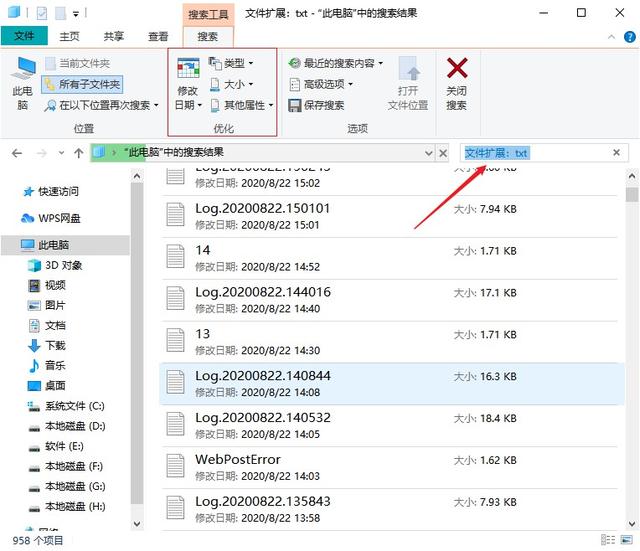
Task: Collapse the ribbon with the chevron
Action: pyautogui.click(x=611, y=37)
